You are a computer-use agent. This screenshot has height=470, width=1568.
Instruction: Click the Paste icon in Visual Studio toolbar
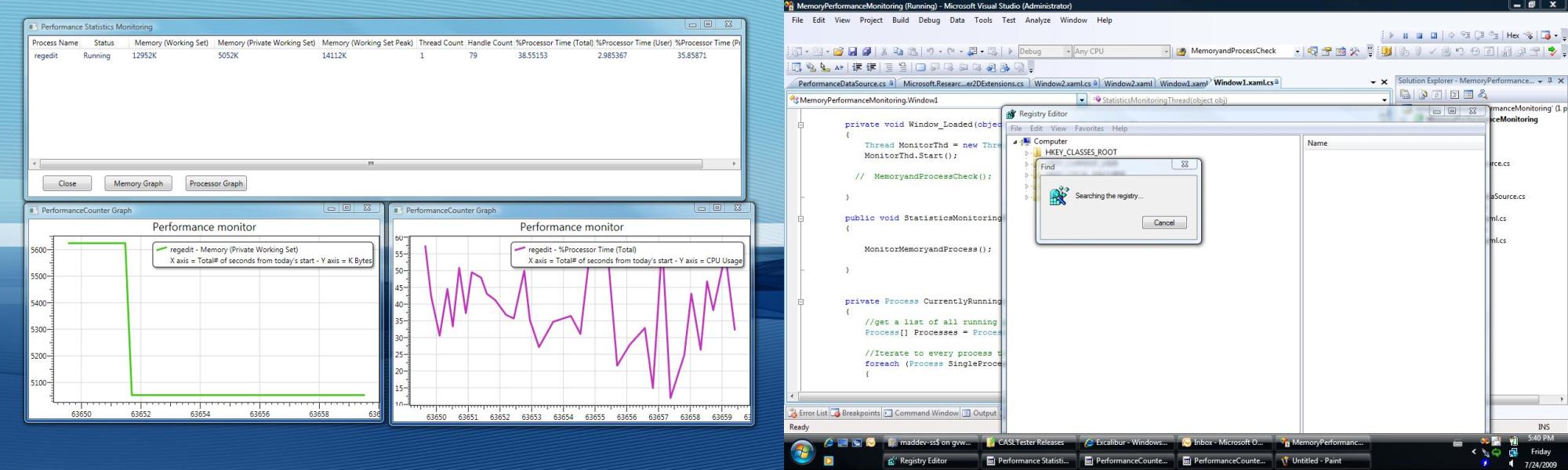[913, 52]
